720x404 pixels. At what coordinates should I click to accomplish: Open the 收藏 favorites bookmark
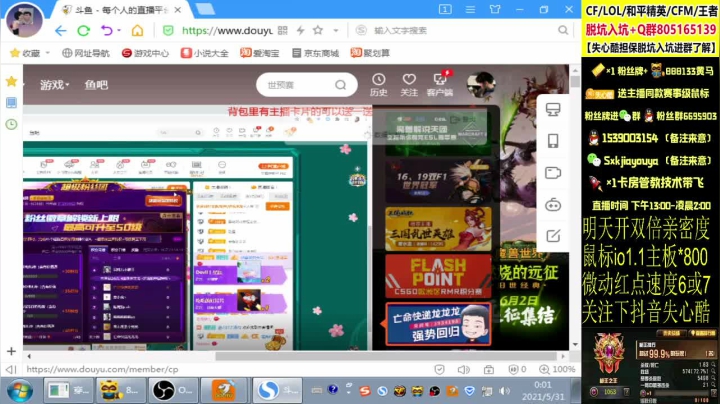coord(25,53)
